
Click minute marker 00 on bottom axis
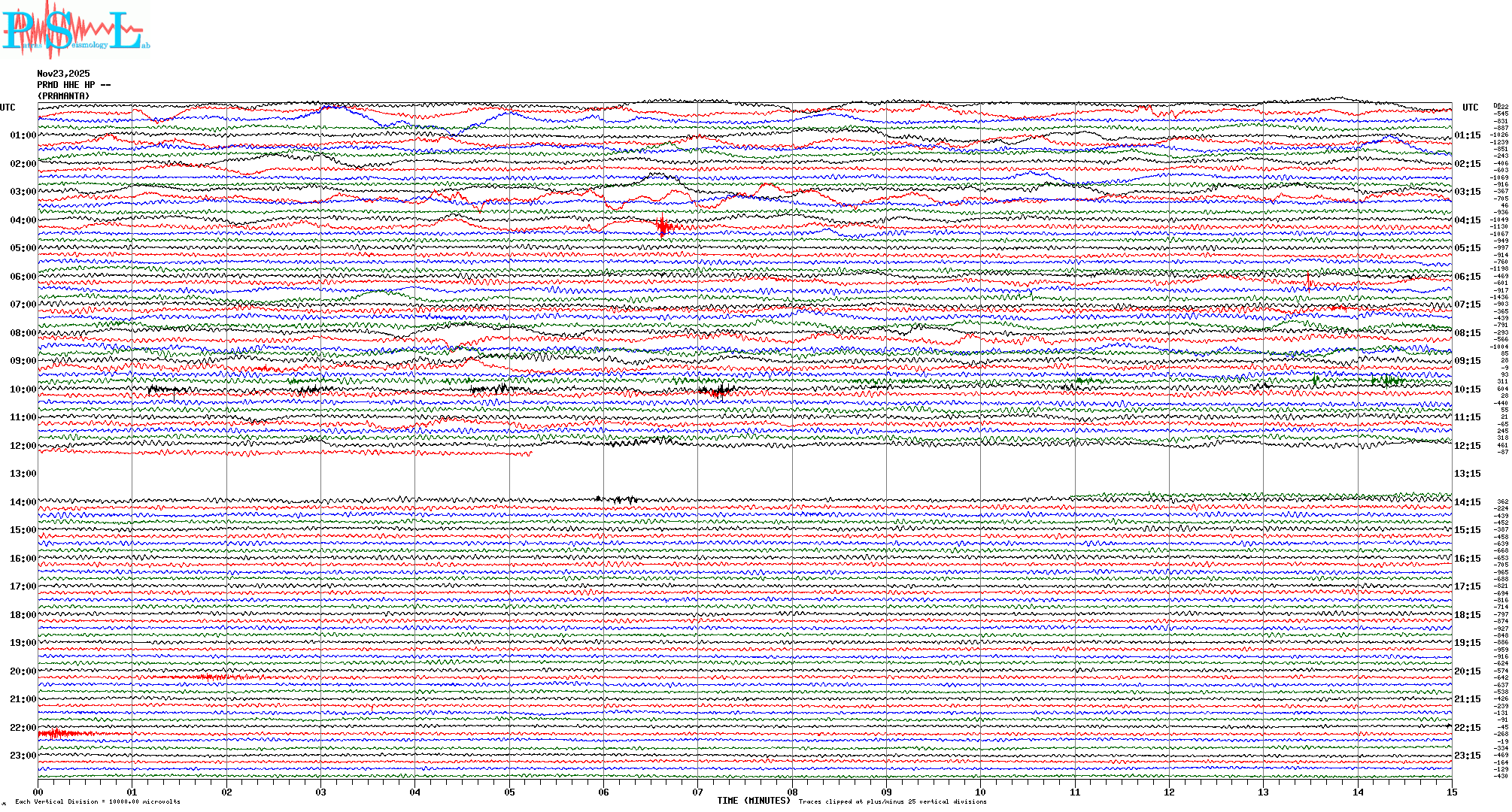pyautogui.click(x=38, y=792)
